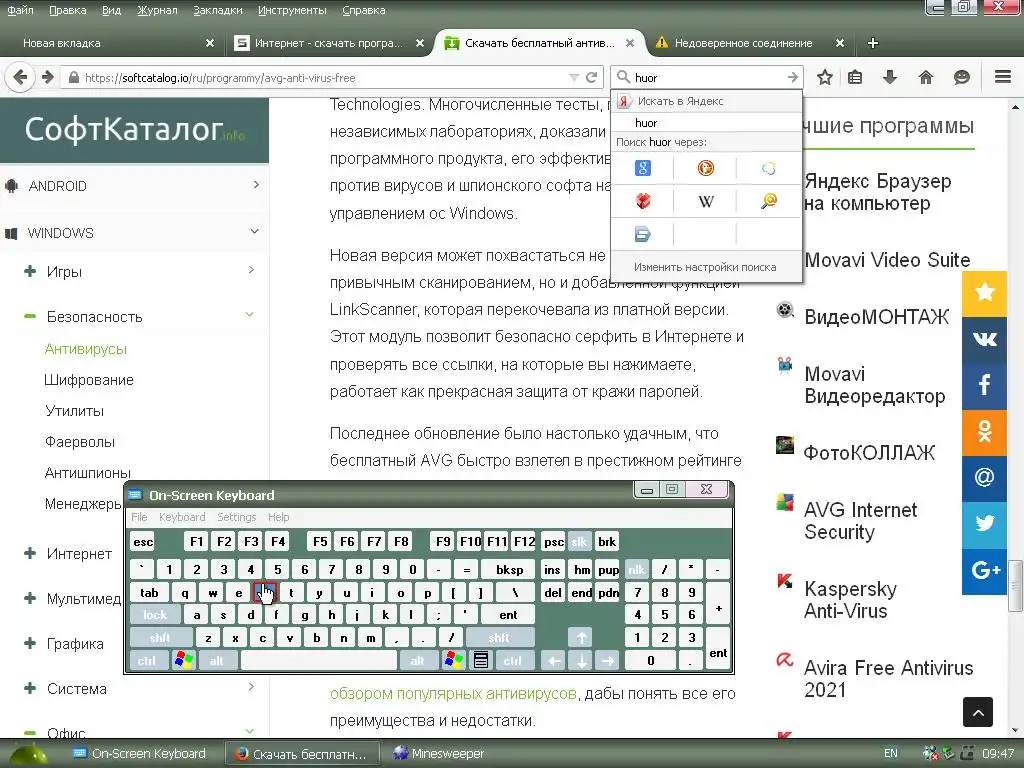The width and height of the screenshot is (1024, 768).
Task: Open the Avira Free Antivirus 2021 link
Action: pos(888,679)
